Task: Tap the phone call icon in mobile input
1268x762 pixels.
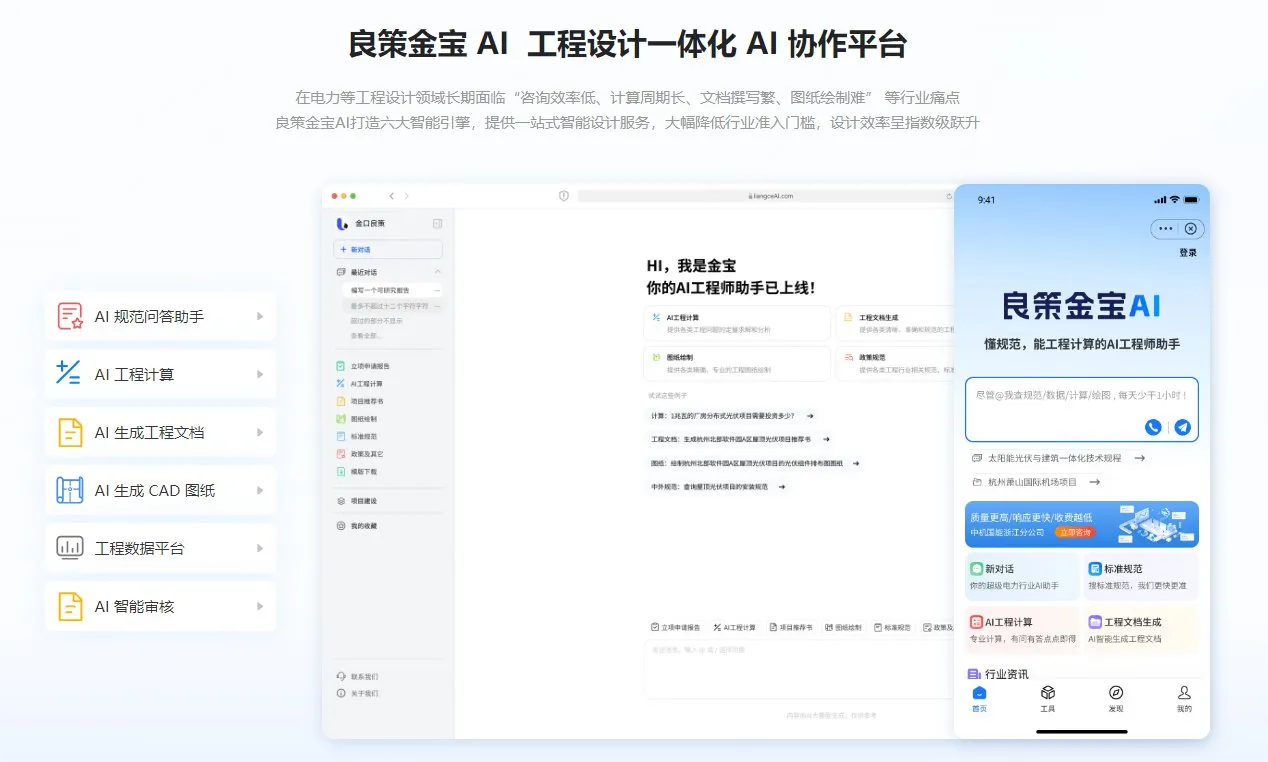Action: coord(1153,427)
